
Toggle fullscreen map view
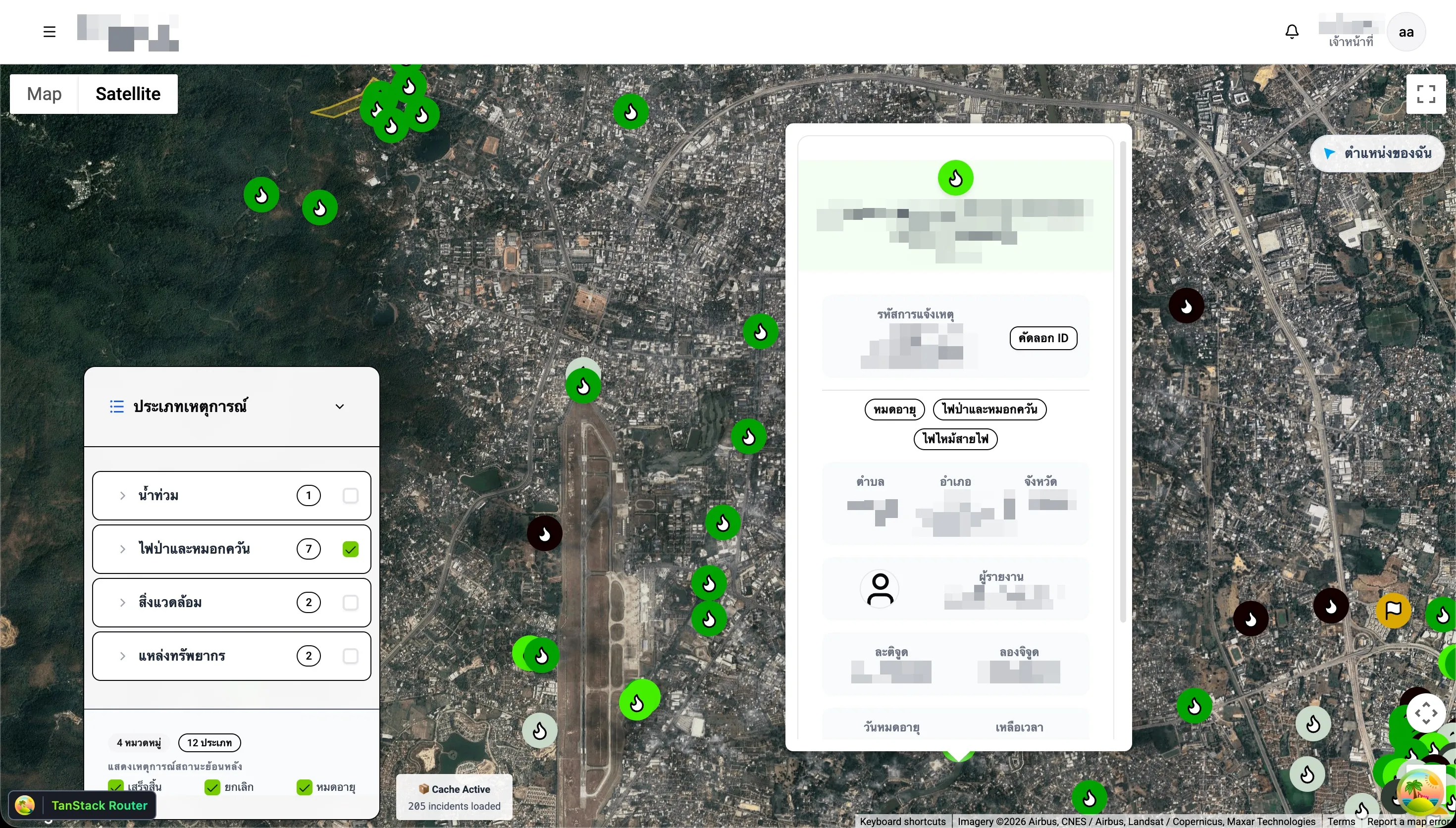(1426, 94)
